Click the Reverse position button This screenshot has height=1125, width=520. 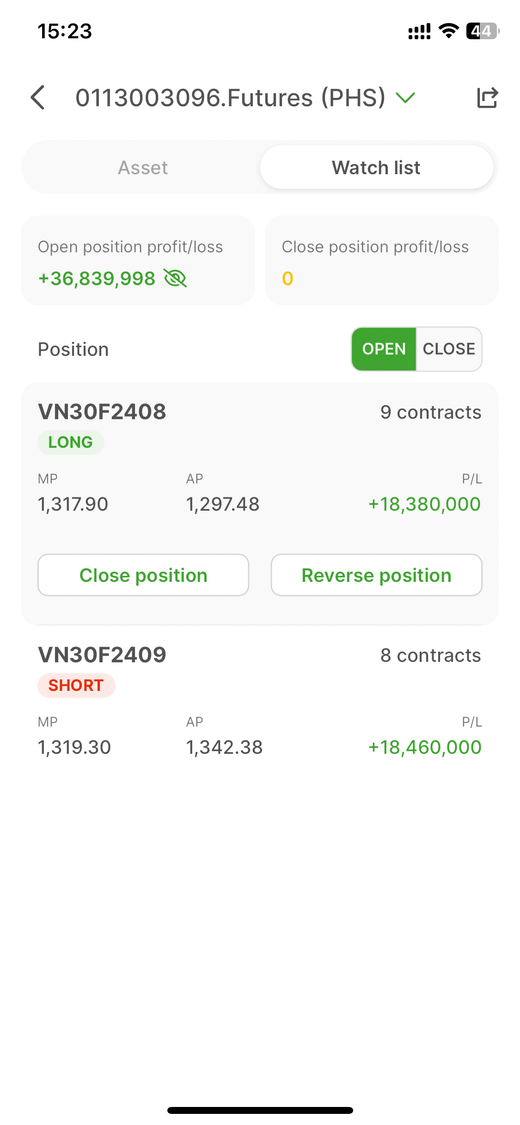pos(377,575)
